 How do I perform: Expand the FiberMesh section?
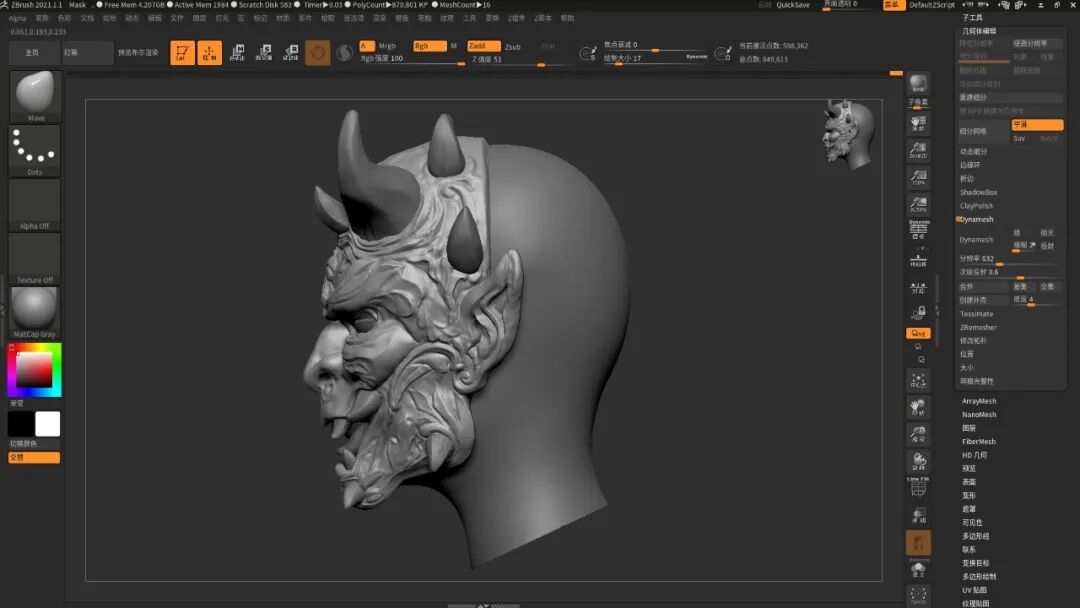click(x=979, y=441)
